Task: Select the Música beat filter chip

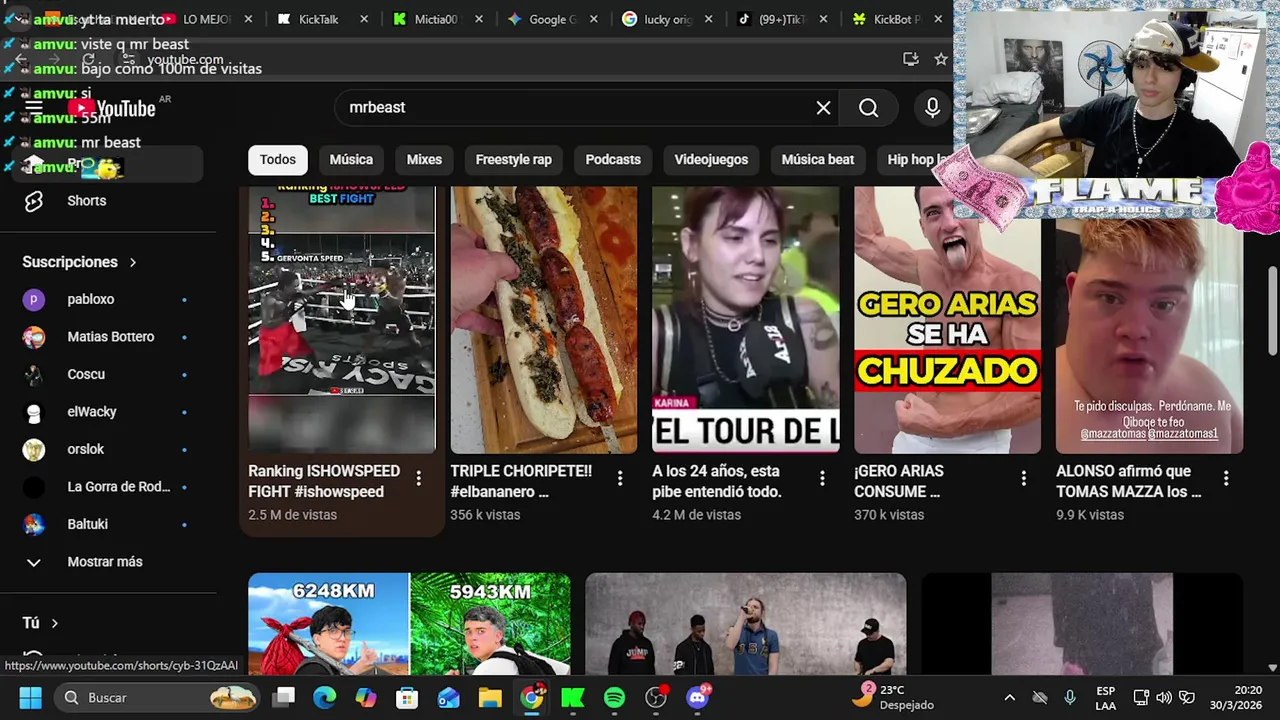Action: [x=818, y=160]
